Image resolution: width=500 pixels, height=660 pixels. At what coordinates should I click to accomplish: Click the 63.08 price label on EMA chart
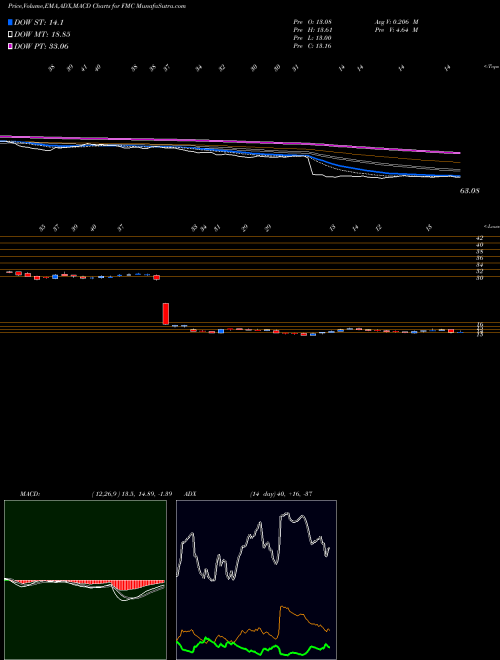470,191
